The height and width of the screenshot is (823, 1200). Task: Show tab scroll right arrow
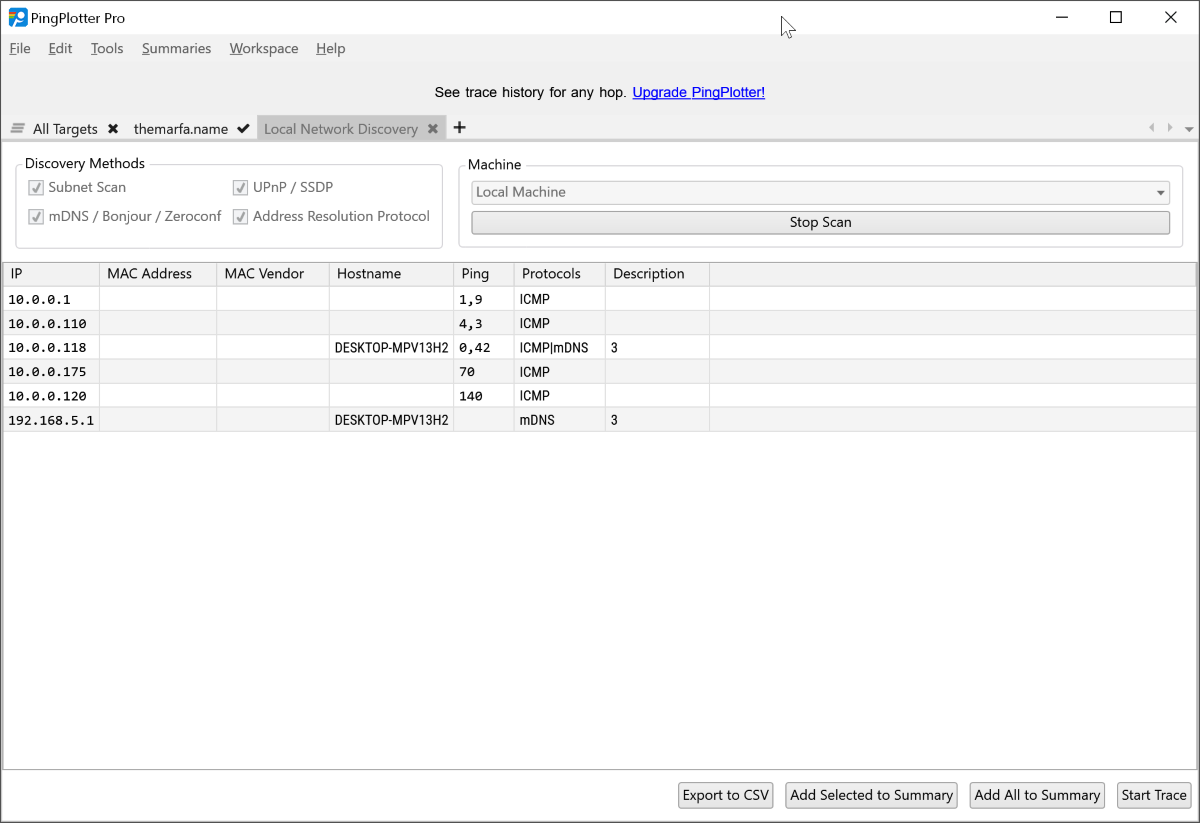pos(1170,128)
